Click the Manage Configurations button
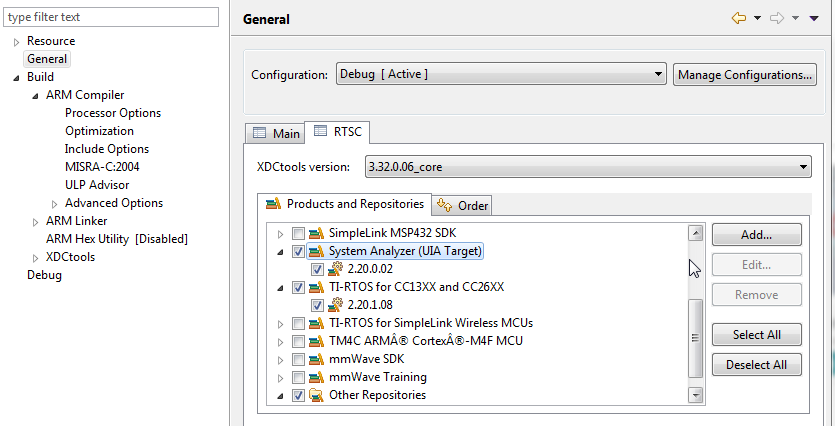The width and height of the screenshot is (835, 426). (x=745, y=74)
